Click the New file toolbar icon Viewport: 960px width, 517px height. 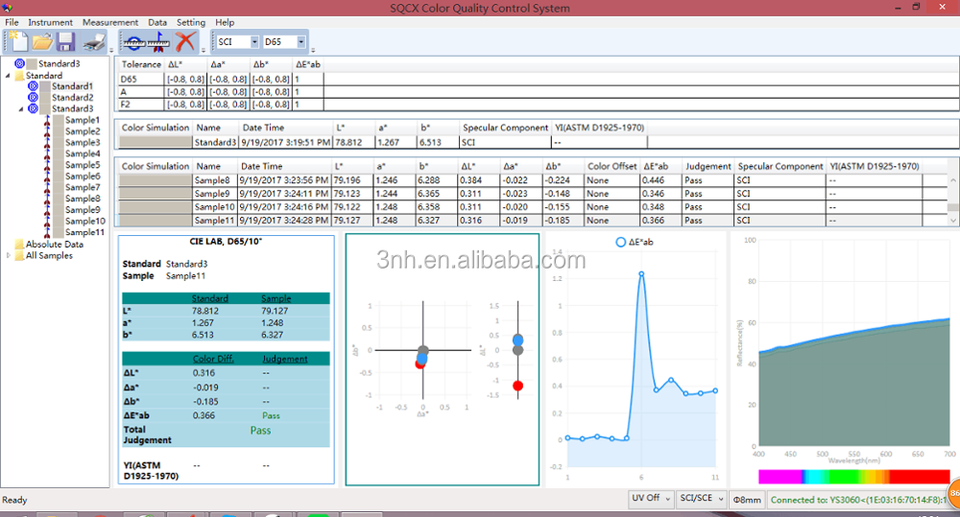coord(17,42)
